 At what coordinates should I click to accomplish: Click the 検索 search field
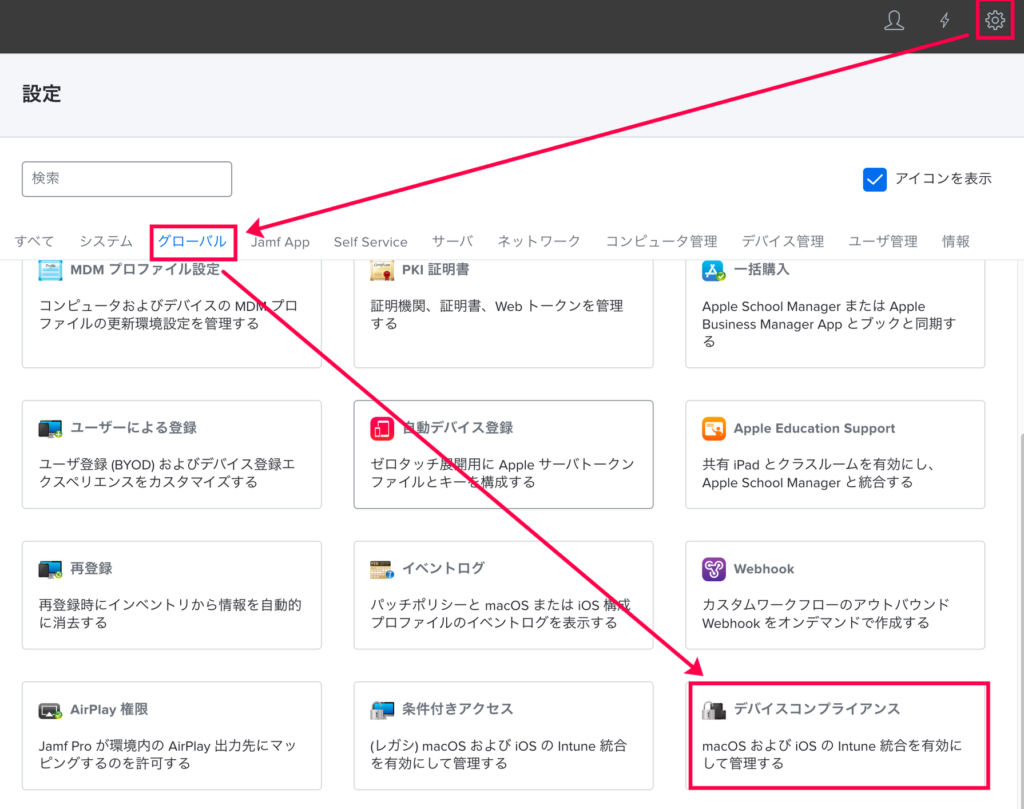[127, 179]
